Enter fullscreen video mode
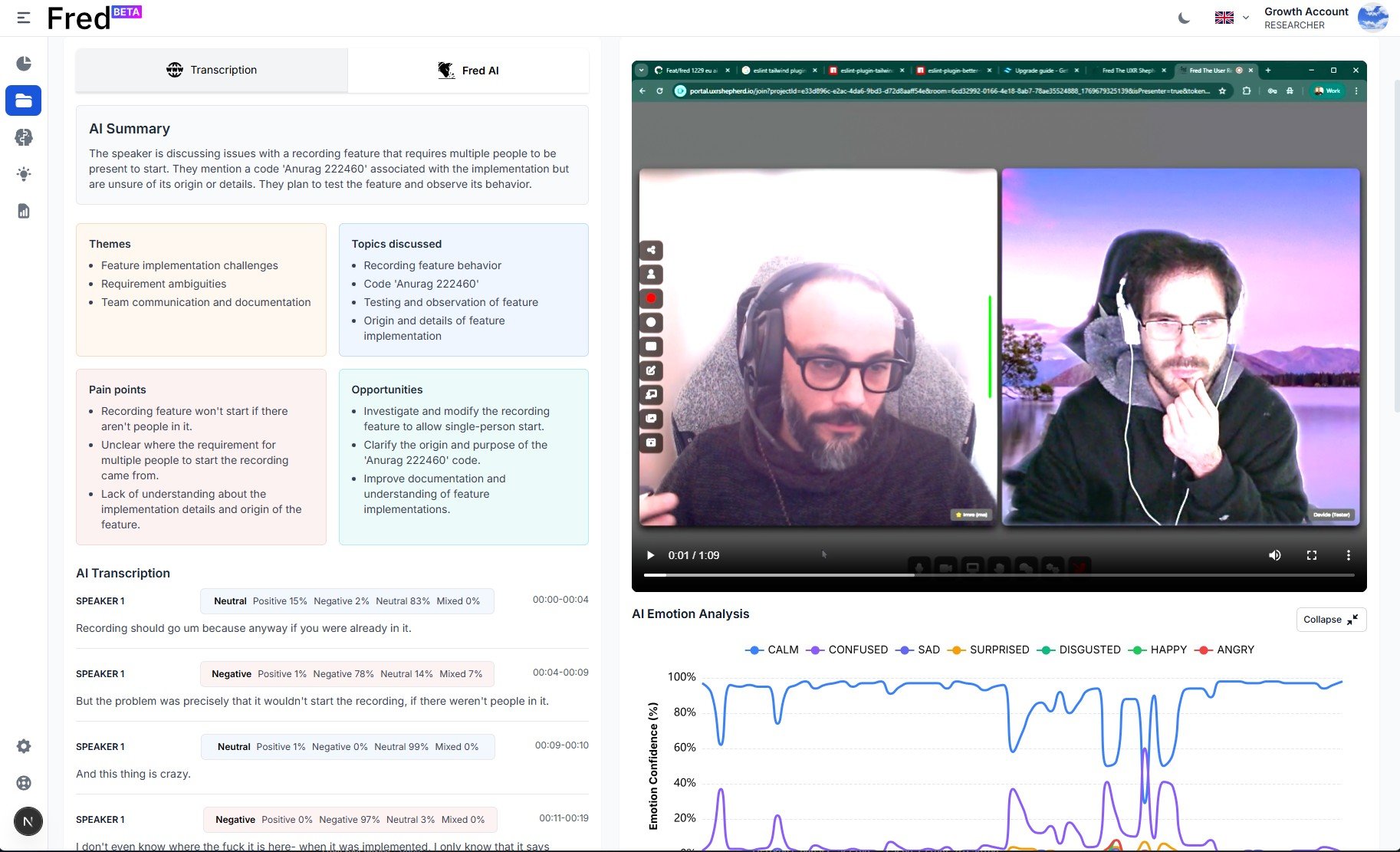 (x=1312, y=555)
